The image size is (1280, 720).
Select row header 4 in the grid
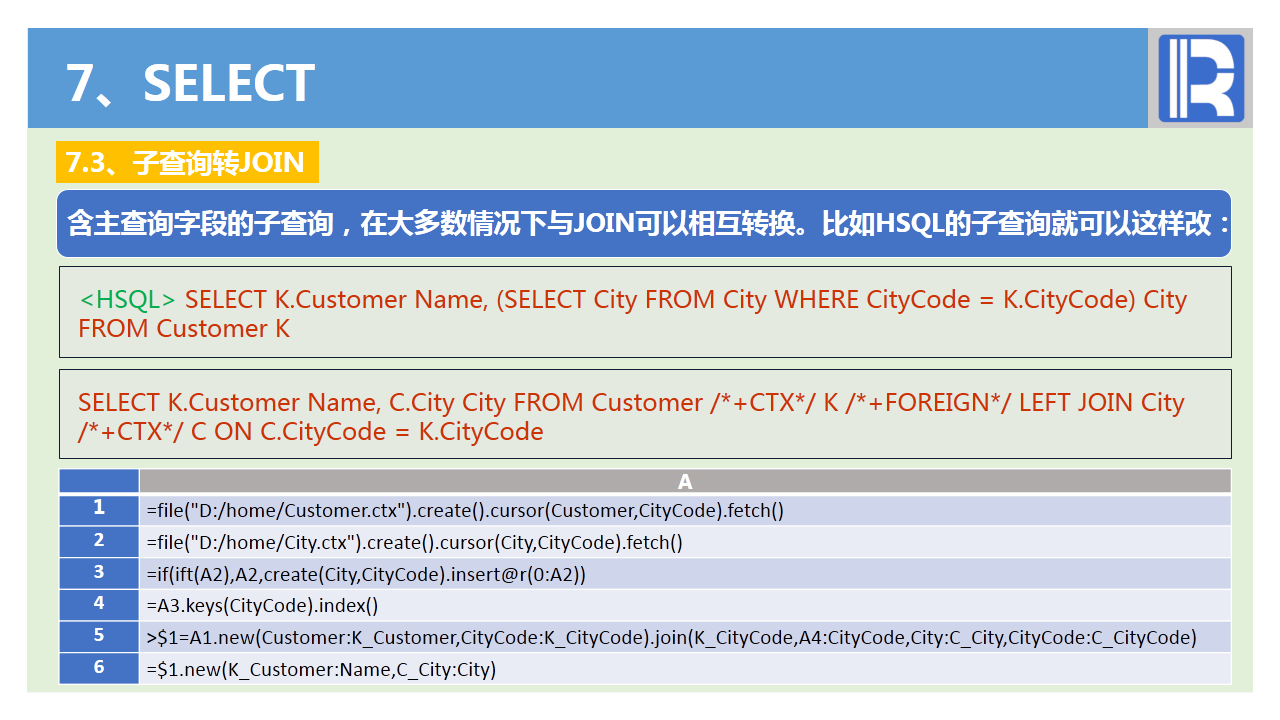[99, 604]
